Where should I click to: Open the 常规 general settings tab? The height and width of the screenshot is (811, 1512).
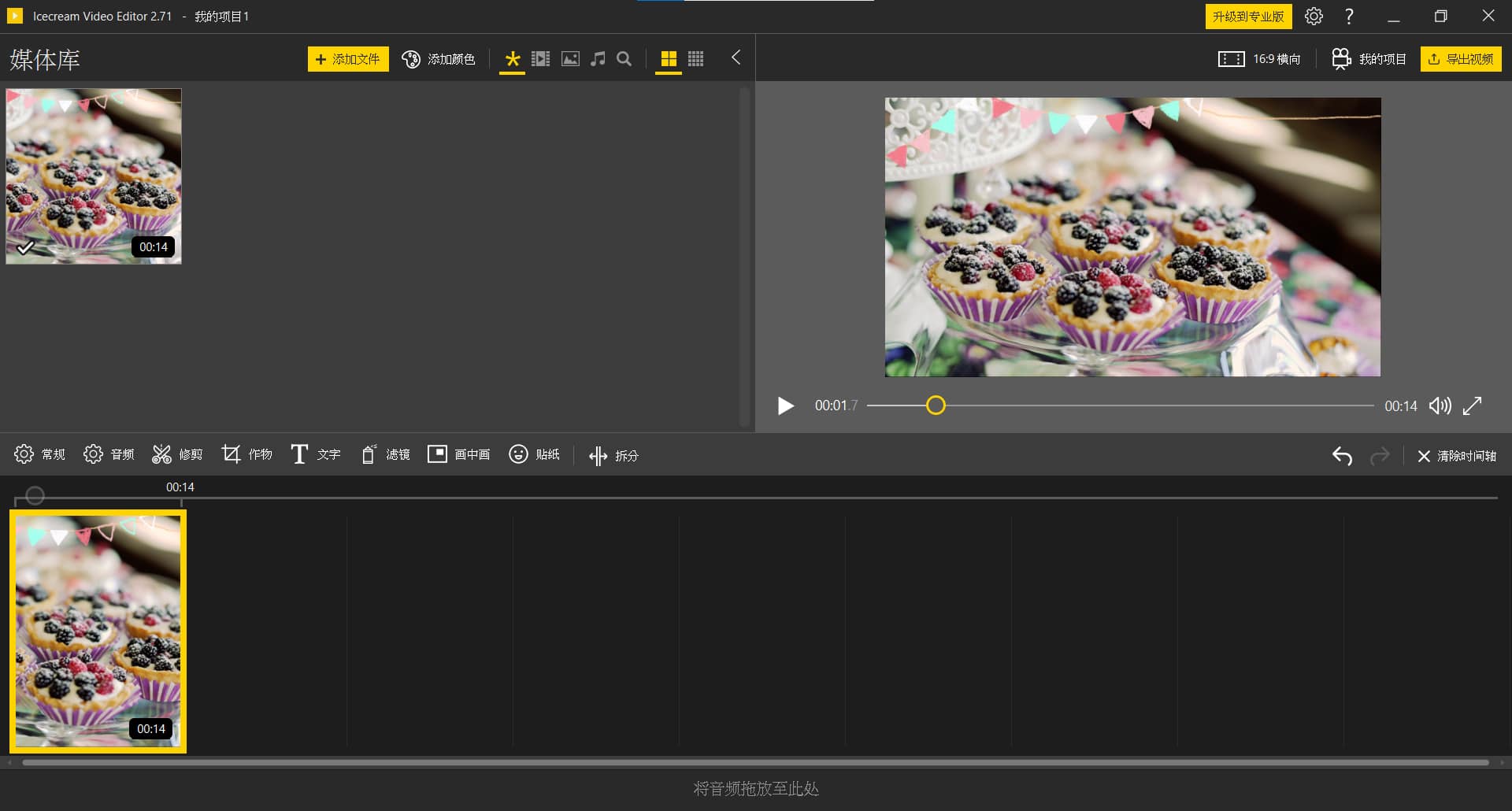coord(39,454)
